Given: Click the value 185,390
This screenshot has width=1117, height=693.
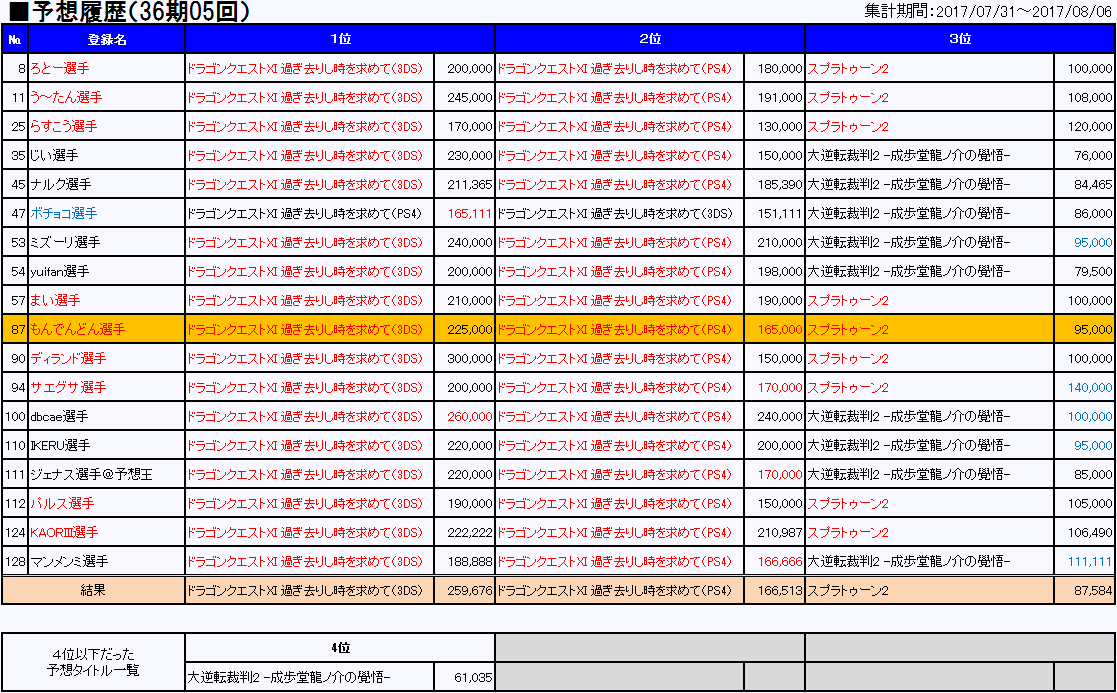Looking at the screenshot, I should pyautogui.click(x=780, y=184).
